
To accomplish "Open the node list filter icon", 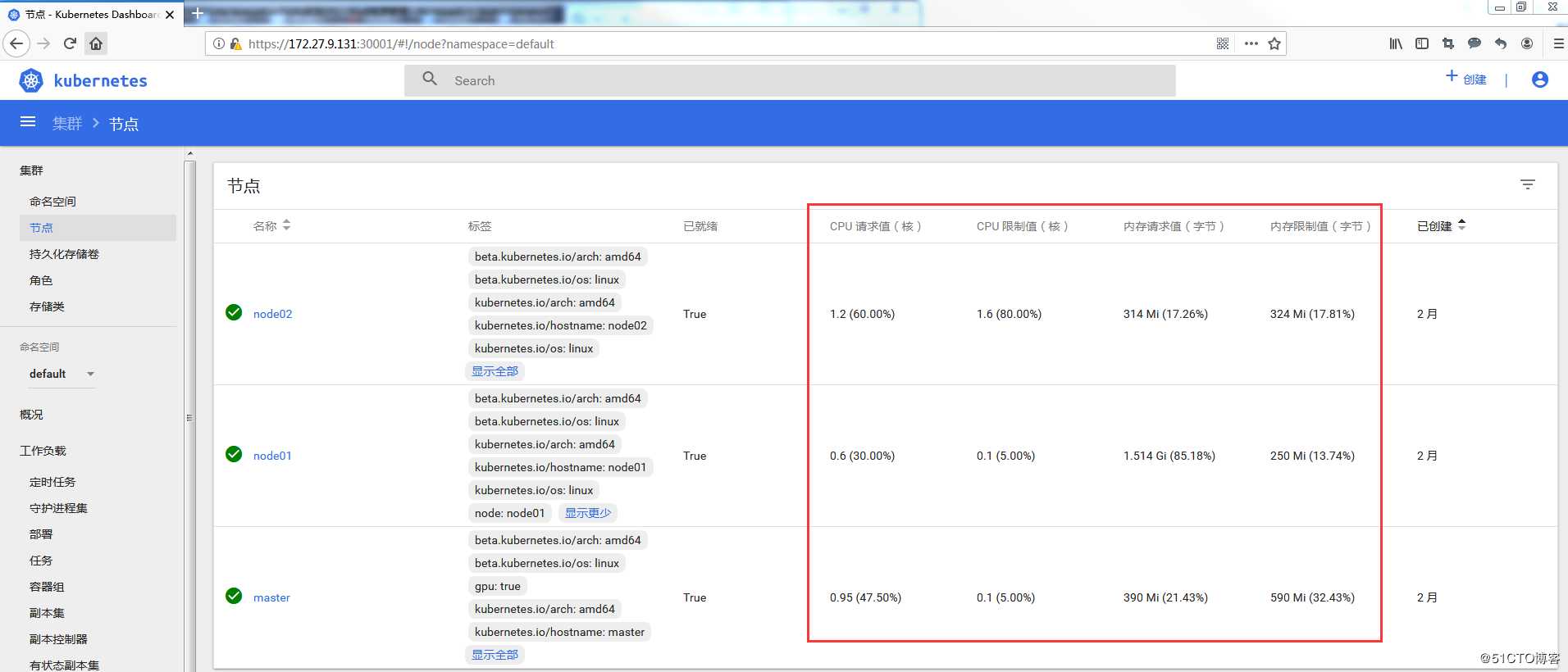I will (x=1528, y=184).
